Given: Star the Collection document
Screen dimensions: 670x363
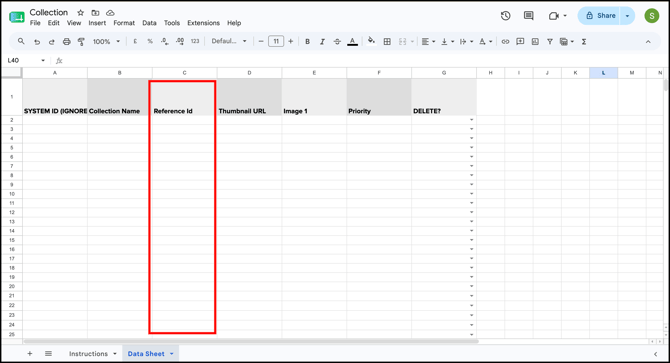Looking at the screenshot, I should point(80,13).
